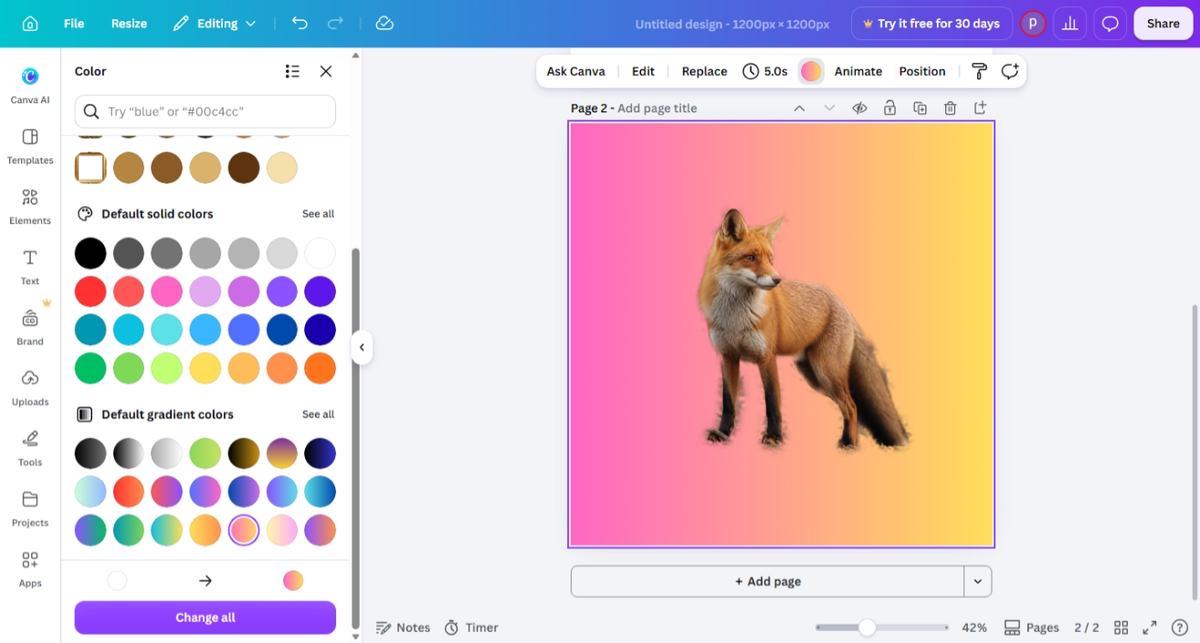Image resolution: width=1200 pixels, height=643 pixels.
Task: Add a comment from the floating toolbar
Action: click(x=1010, y=71)
